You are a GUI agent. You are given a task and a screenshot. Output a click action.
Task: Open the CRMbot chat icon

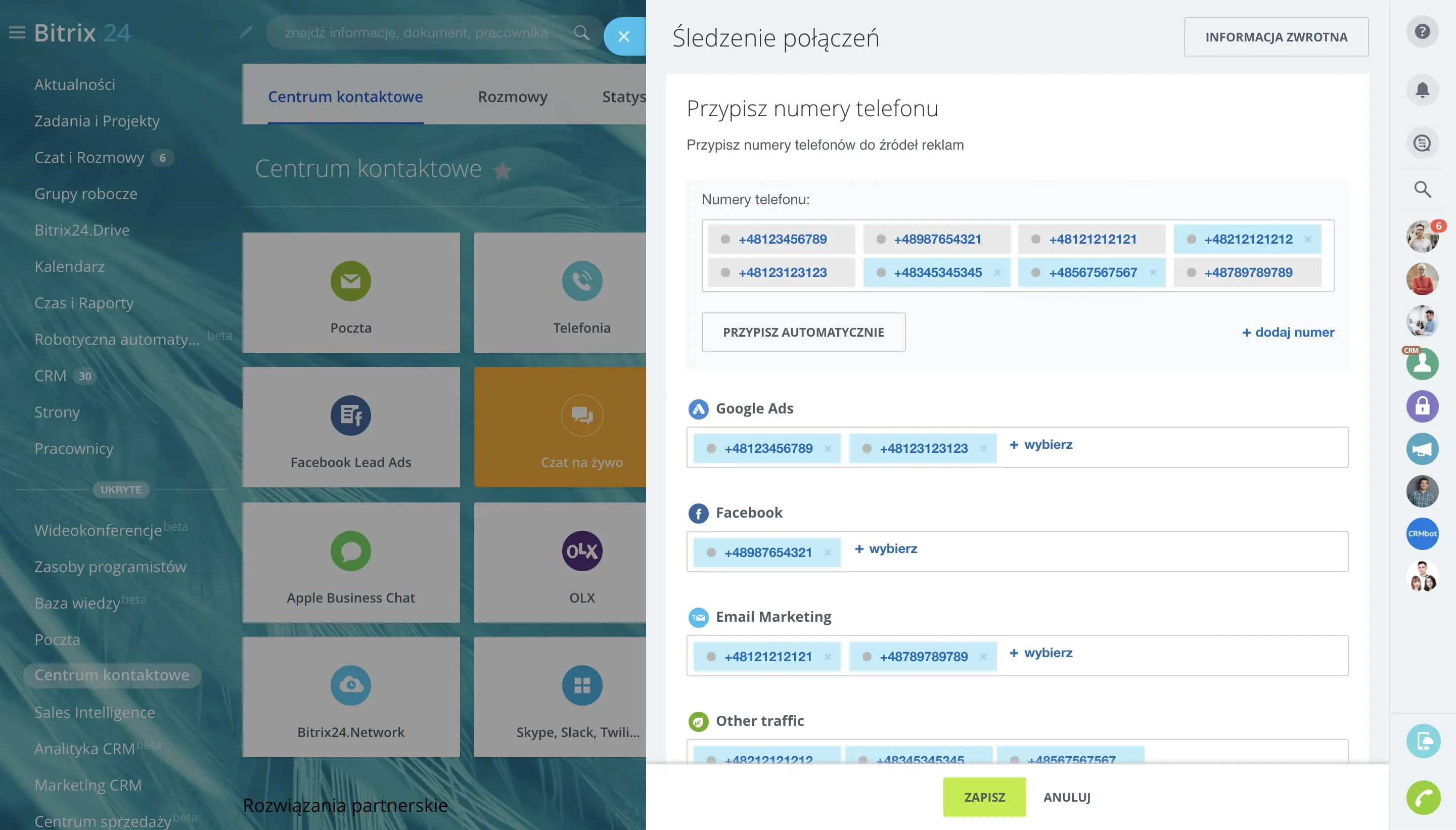(x=1422, y=534)
